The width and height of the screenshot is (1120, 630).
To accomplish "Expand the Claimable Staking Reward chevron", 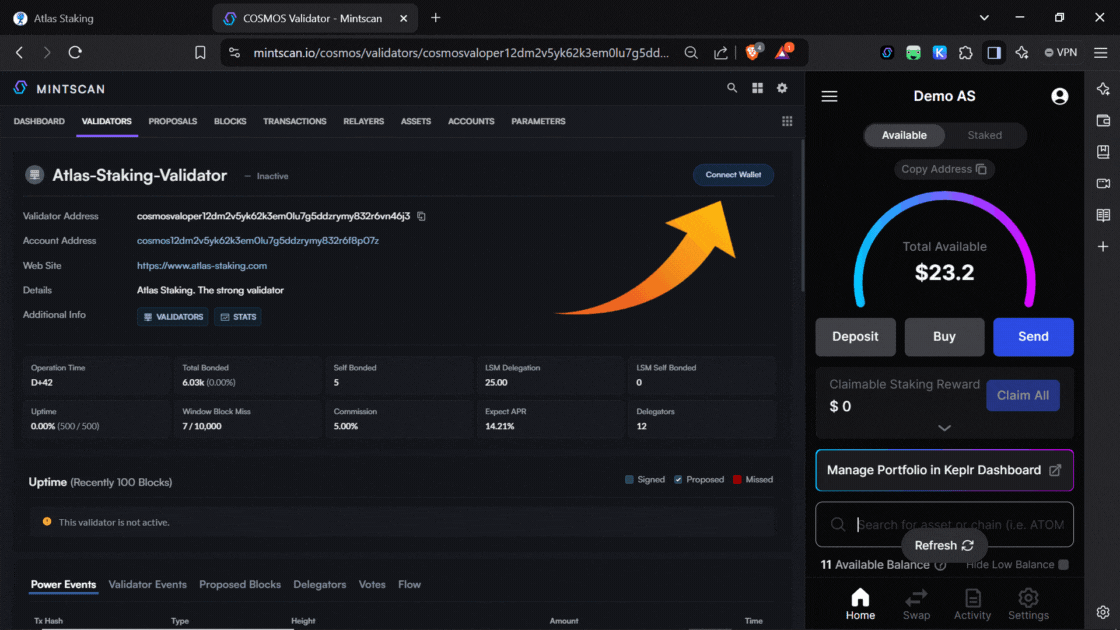I will point(944,428).
